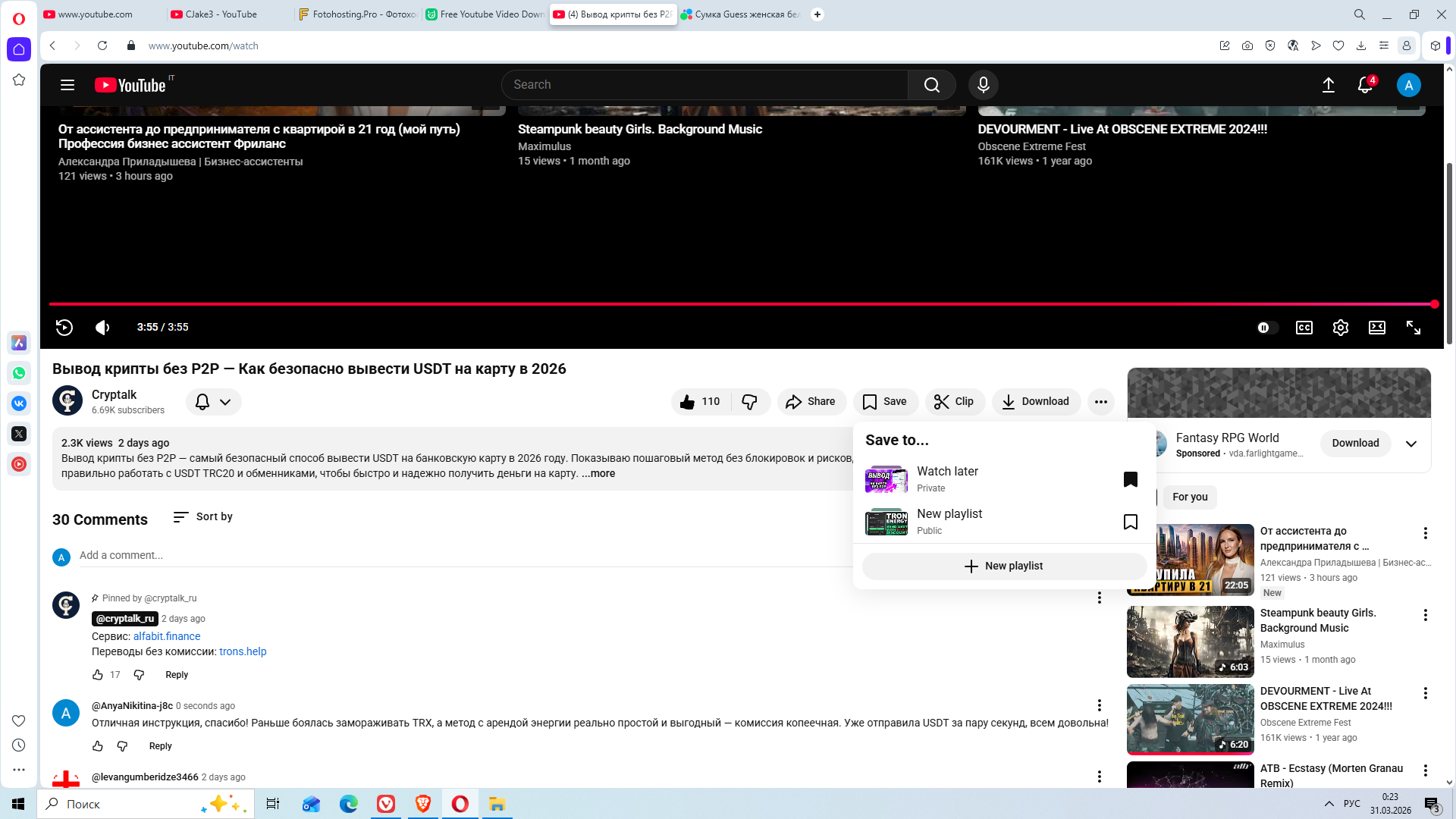Toggle autoplay switch in player
The width and height of the screenshot is (1456, 819).
1266,328
